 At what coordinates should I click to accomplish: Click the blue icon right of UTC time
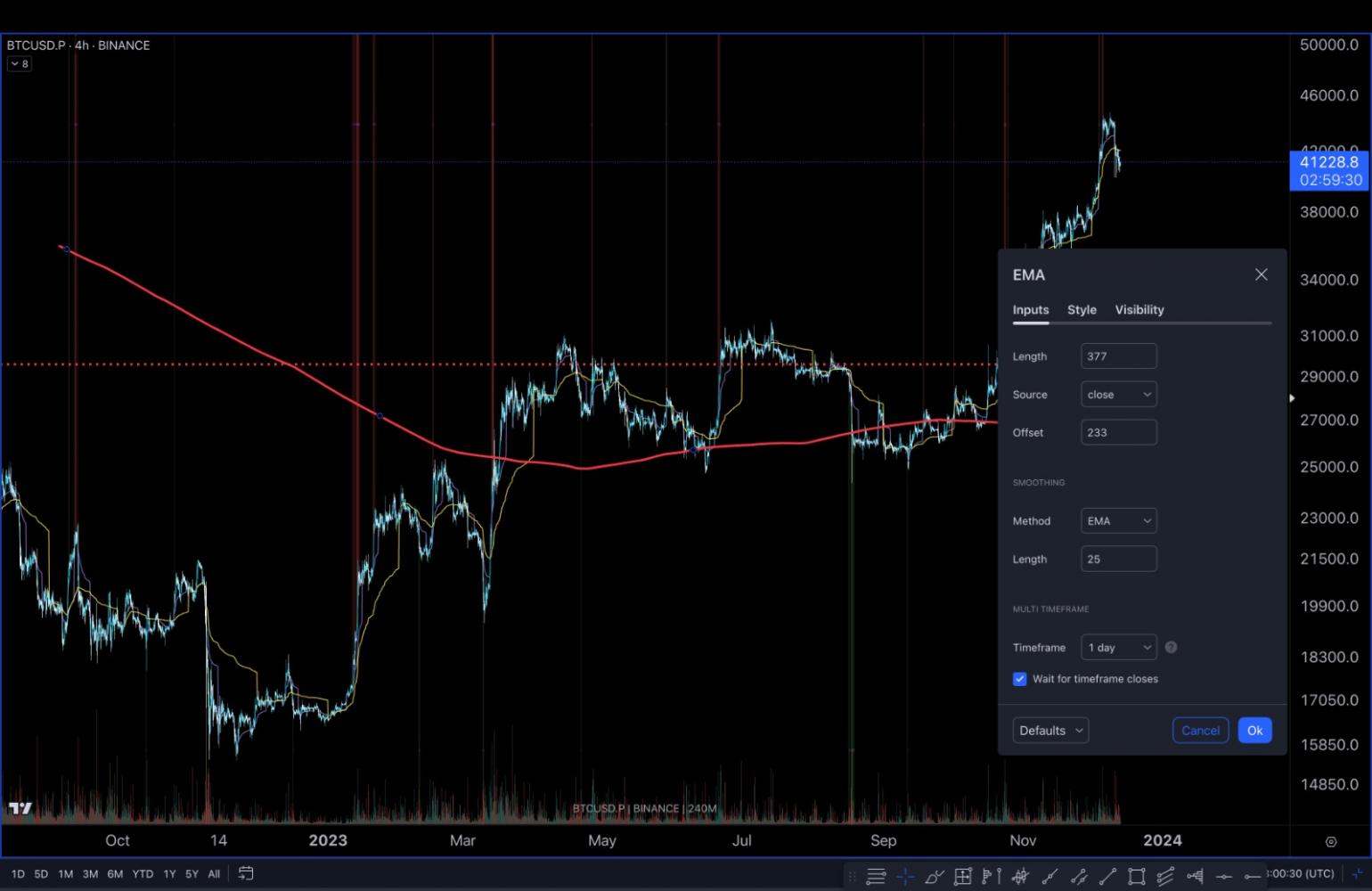(x=1357, y=874)
